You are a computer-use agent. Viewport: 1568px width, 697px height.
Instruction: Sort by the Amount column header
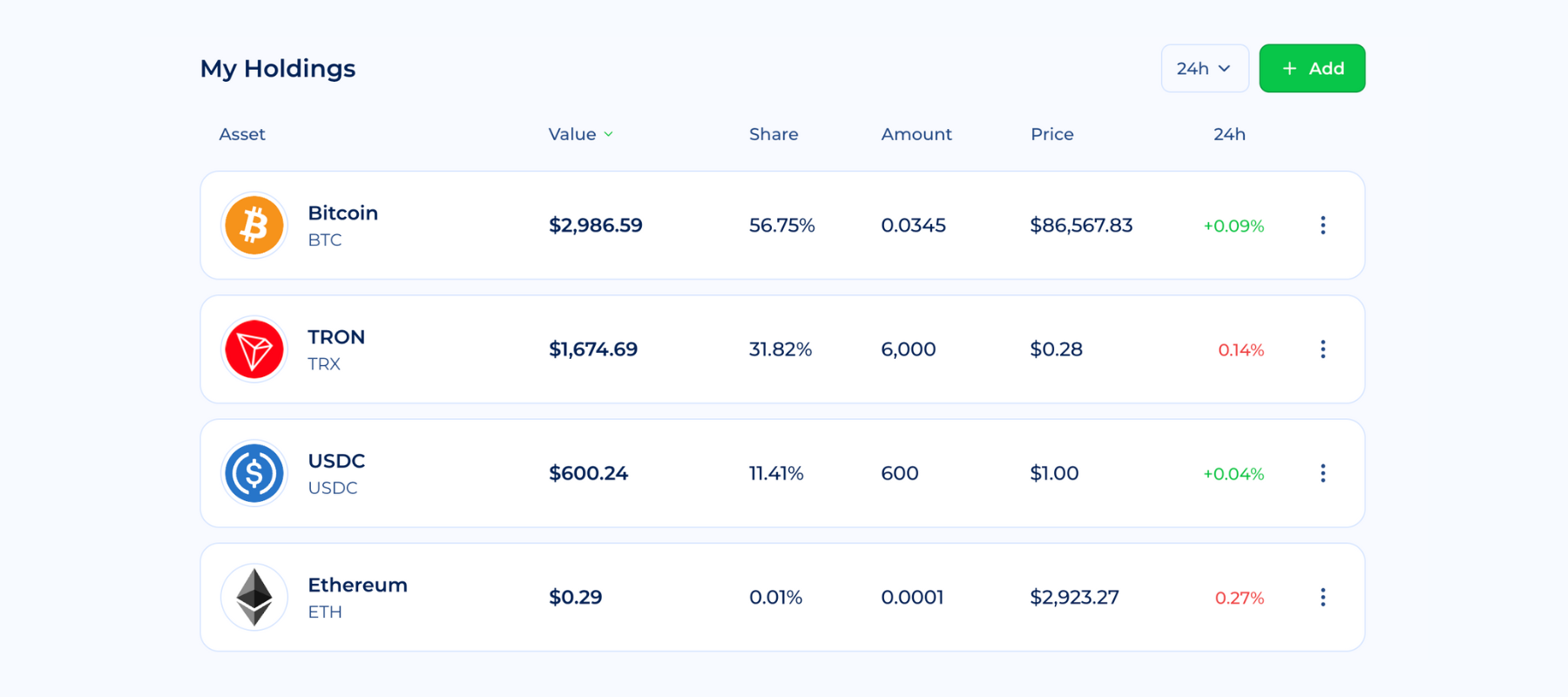[x=916, y=134]
